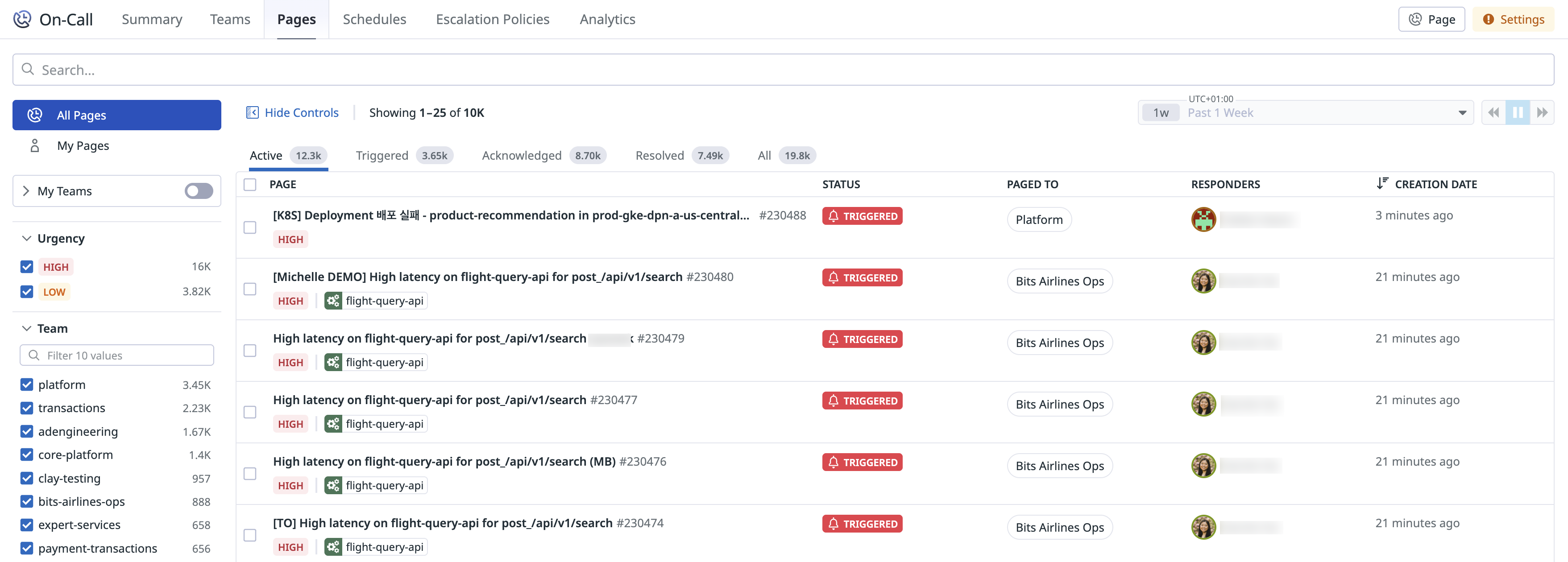Viewport: 1568px width, 562px height.
Task: Toggle the My Teams switch
Action: [x=199, y=191]
